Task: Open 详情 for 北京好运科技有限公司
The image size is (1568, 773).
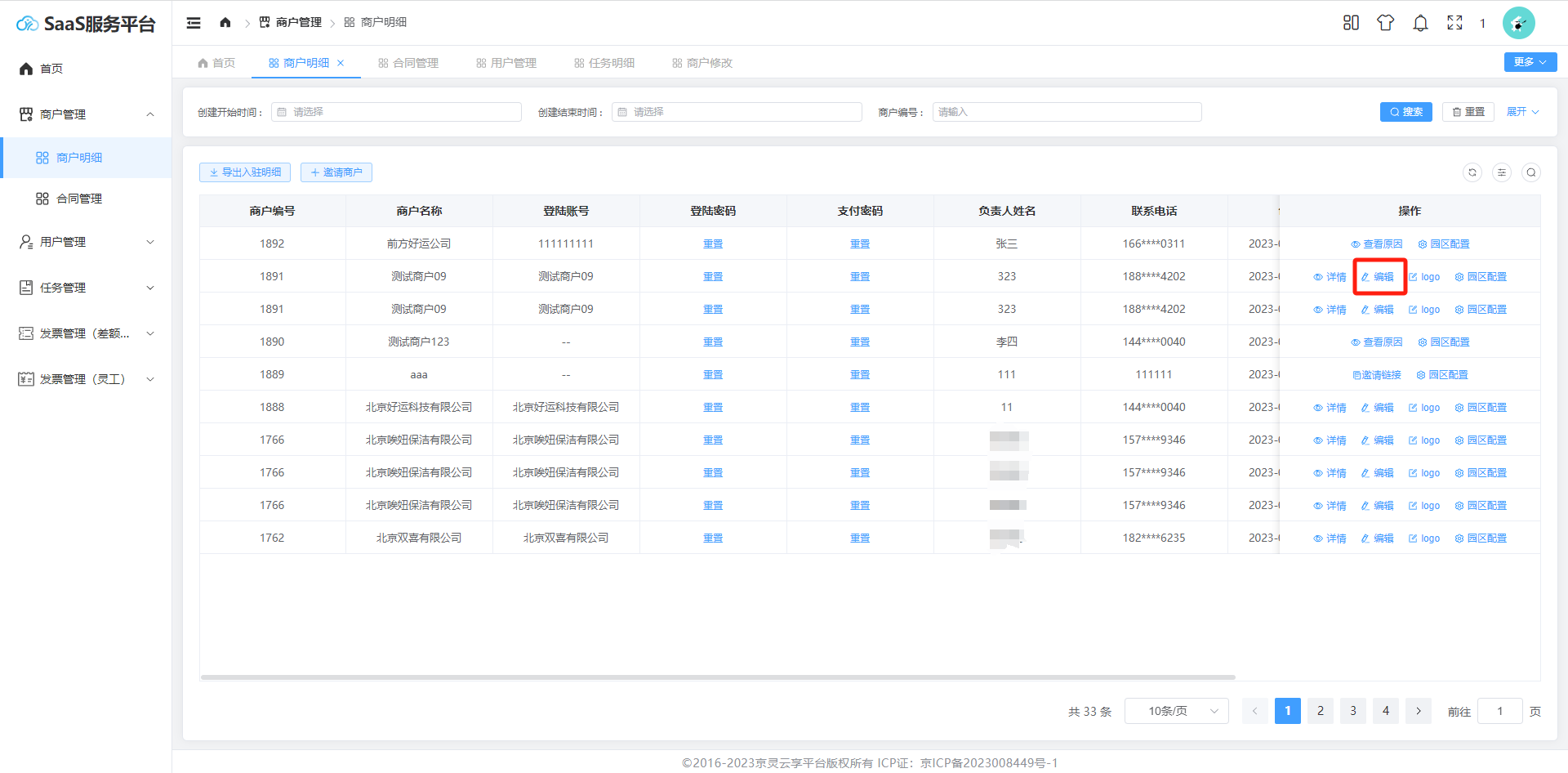Action: pyautogui.click(x=1330, y=408)
